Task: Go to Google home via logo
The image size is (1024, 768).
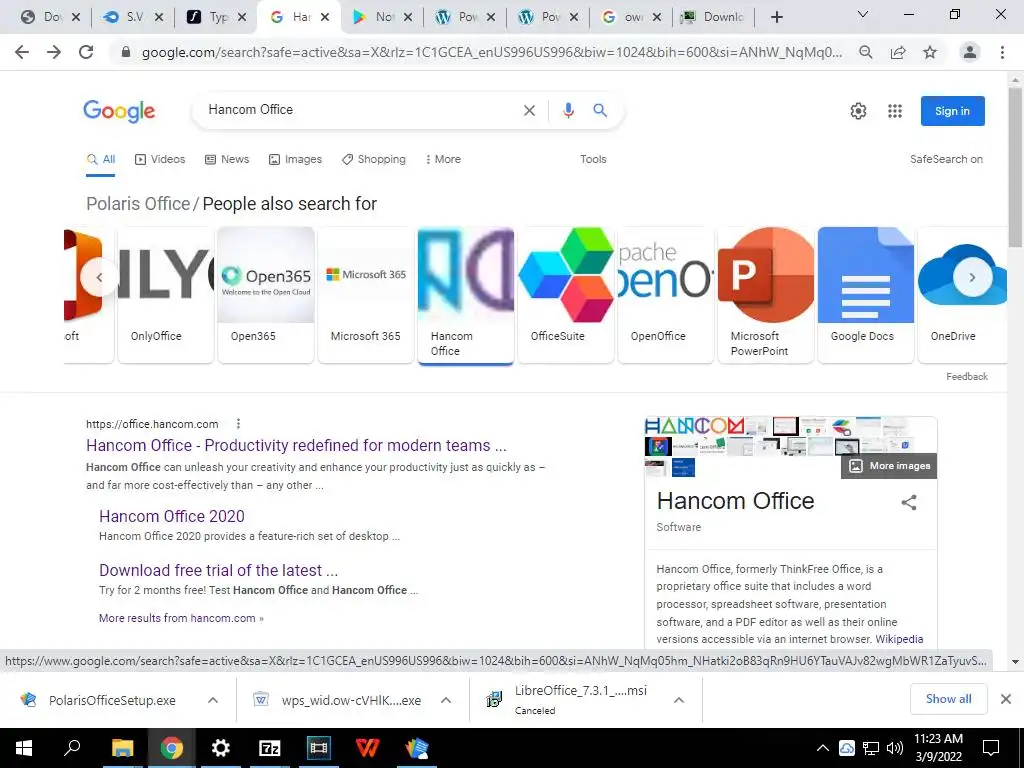Action: (119, 111)
